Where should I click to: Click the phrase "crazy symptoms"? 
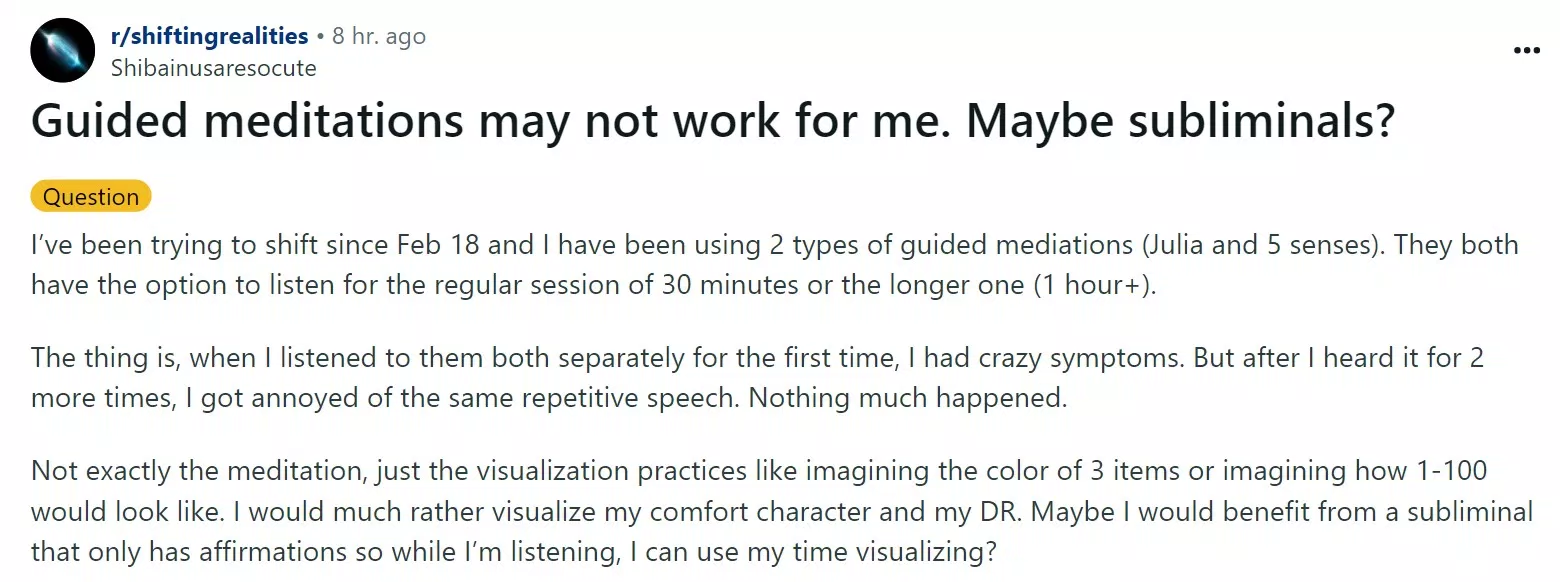(1064, 357)
